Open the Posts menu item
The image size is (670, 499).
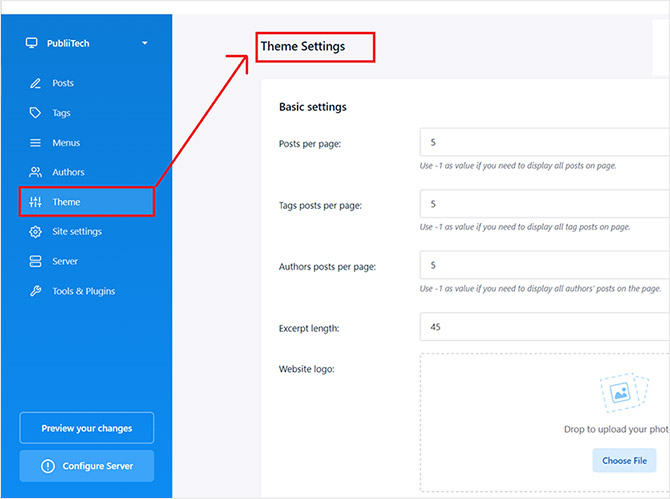coord(63,83)
